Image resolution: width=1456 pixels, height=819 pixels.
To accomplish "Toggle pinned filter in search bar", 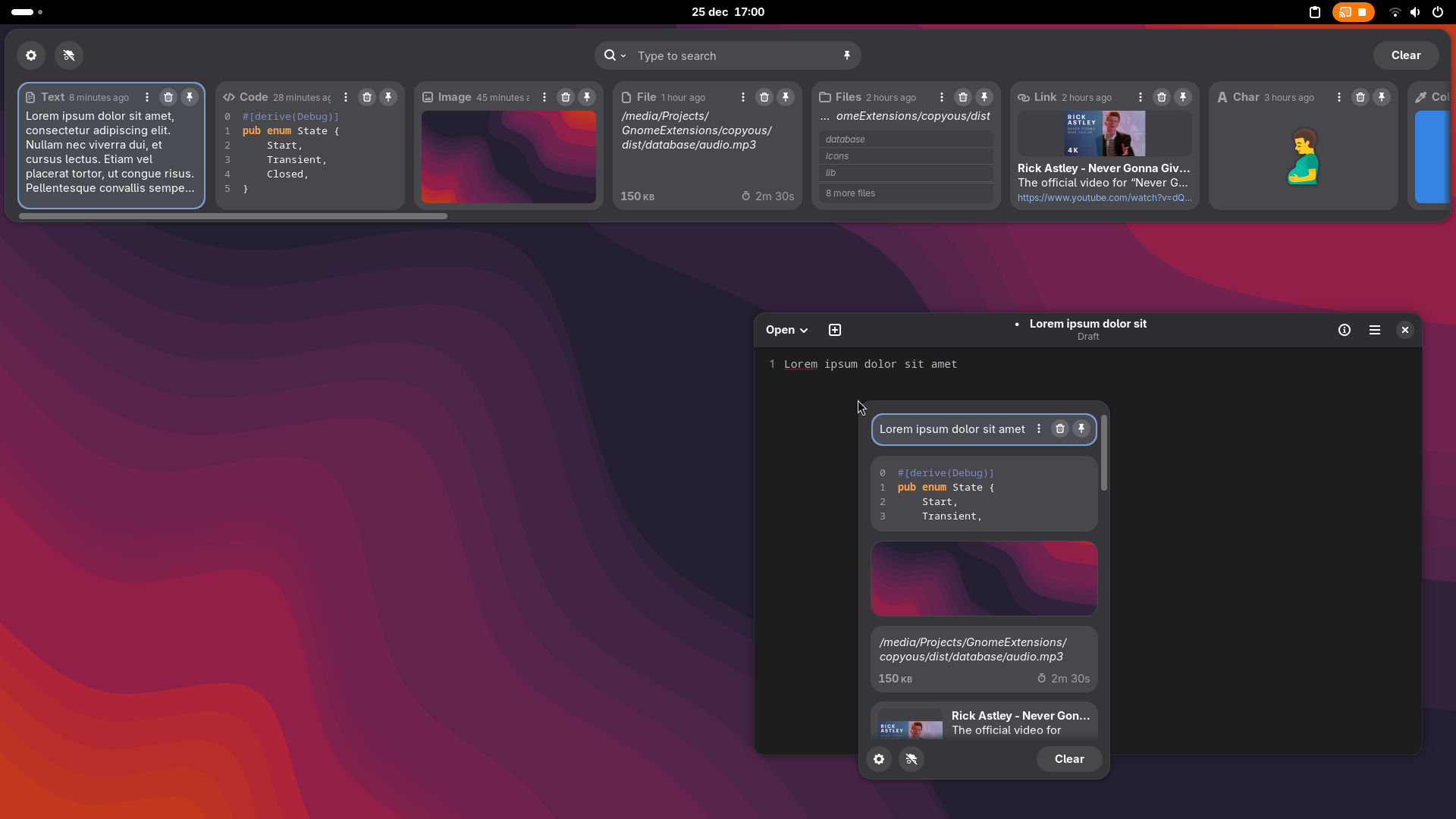I will [847, 55].
